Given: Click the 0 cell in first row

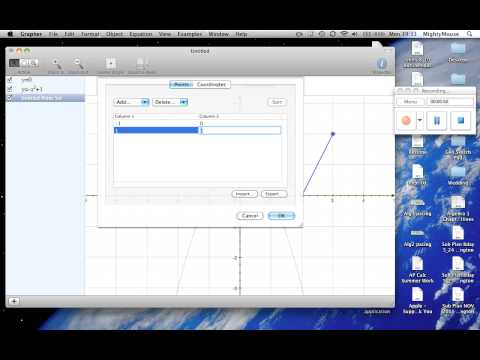Looking at the screenshot, I should [240, 123].
